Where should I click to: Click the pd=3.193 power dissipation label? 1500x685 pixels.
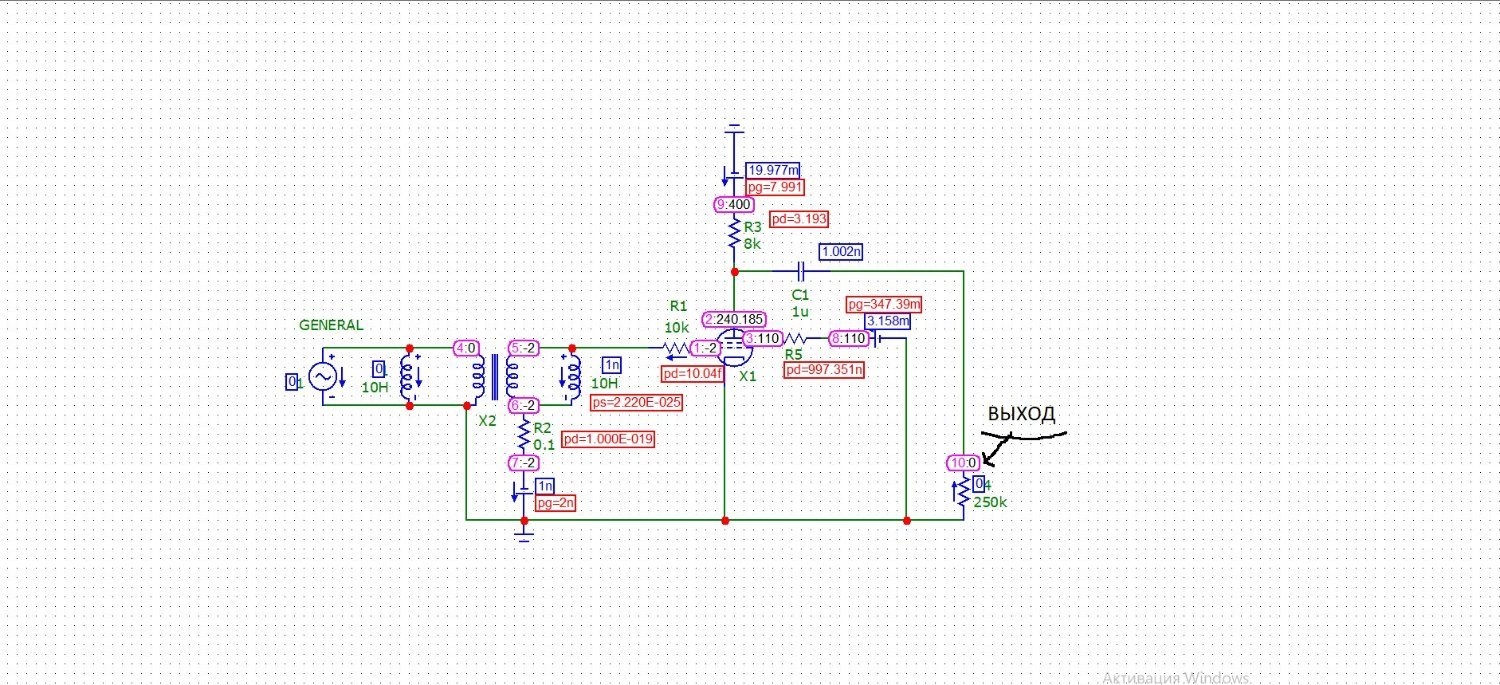click(x=799, y=219)
